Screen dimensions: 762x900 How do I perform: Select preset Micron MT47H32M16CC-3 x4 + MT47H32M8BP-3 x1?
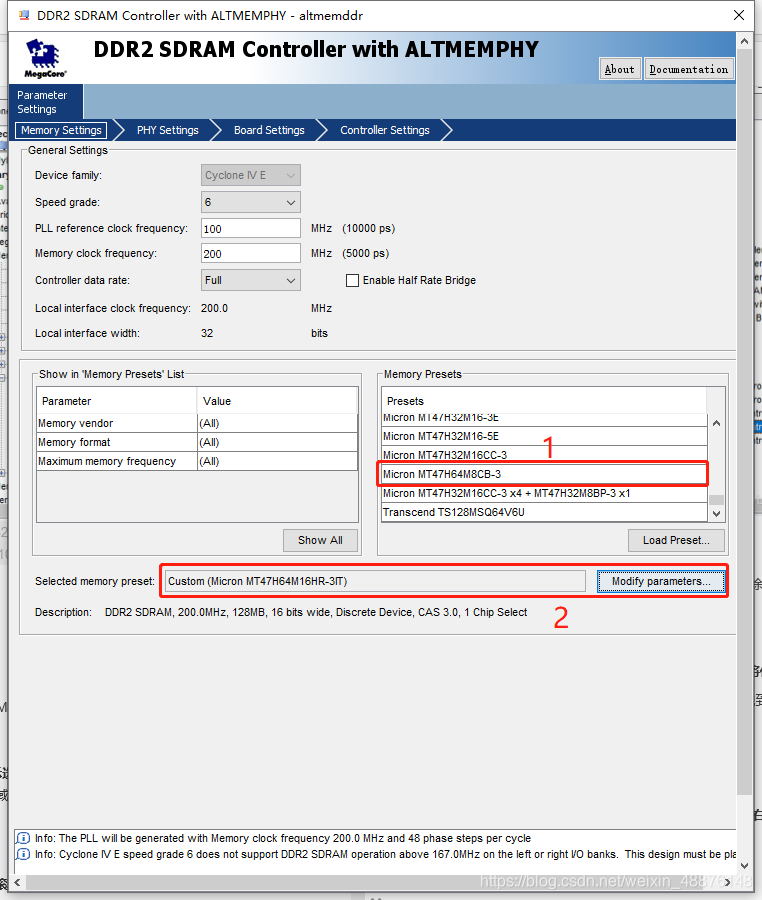coord(544,493)
